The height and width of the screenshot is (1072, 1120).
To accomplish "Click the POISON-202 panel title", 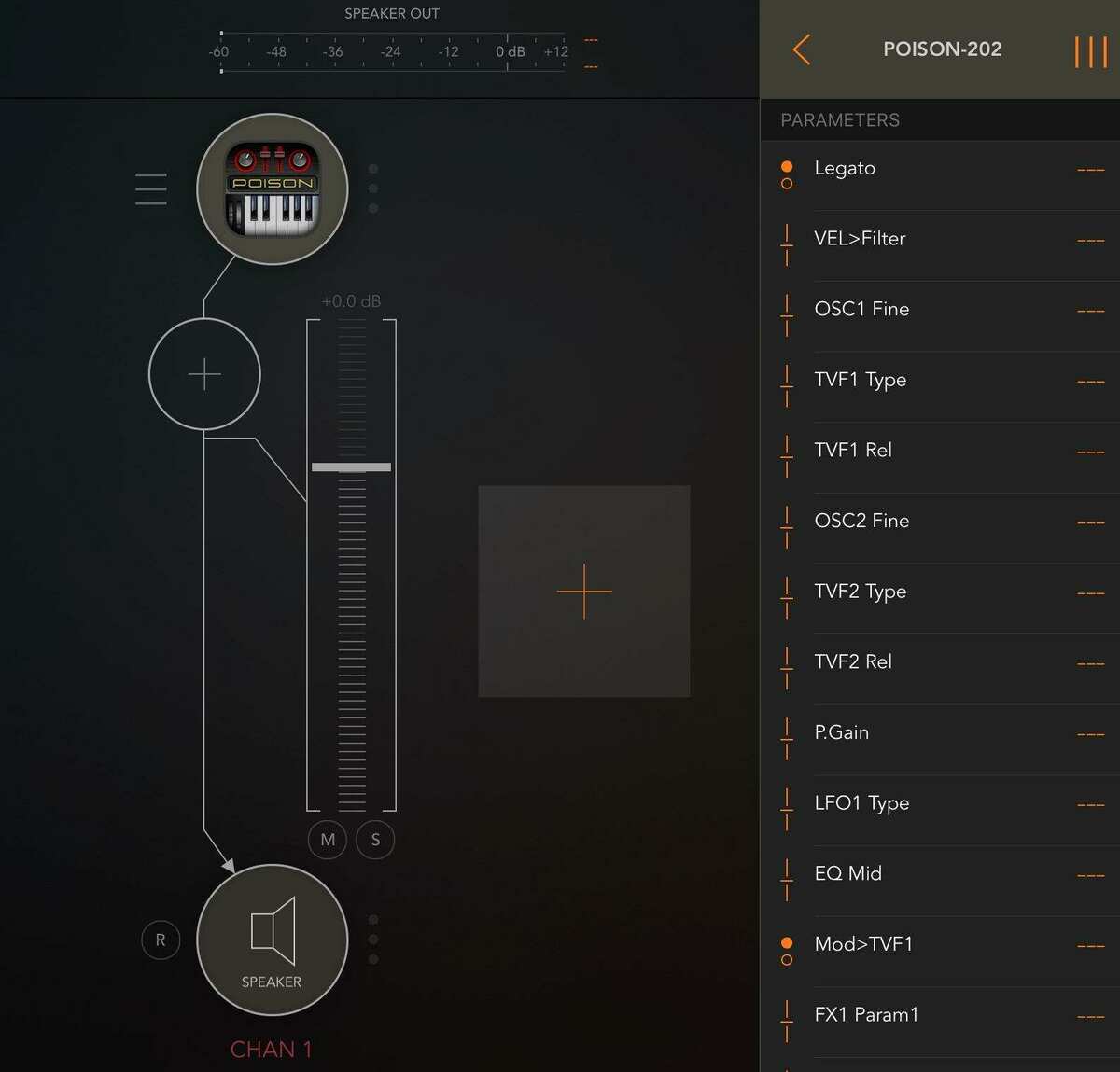I will 943,49.
